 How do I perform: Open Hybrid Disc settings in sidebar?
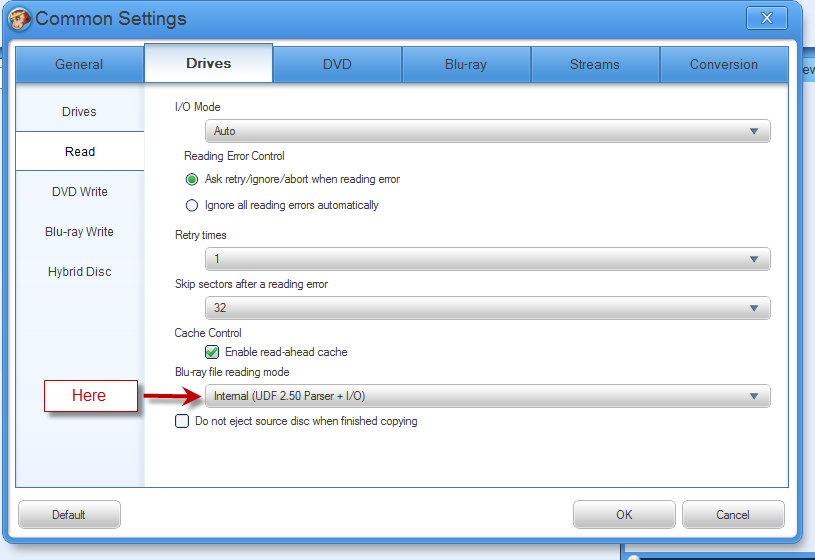(x=80, y=272)
